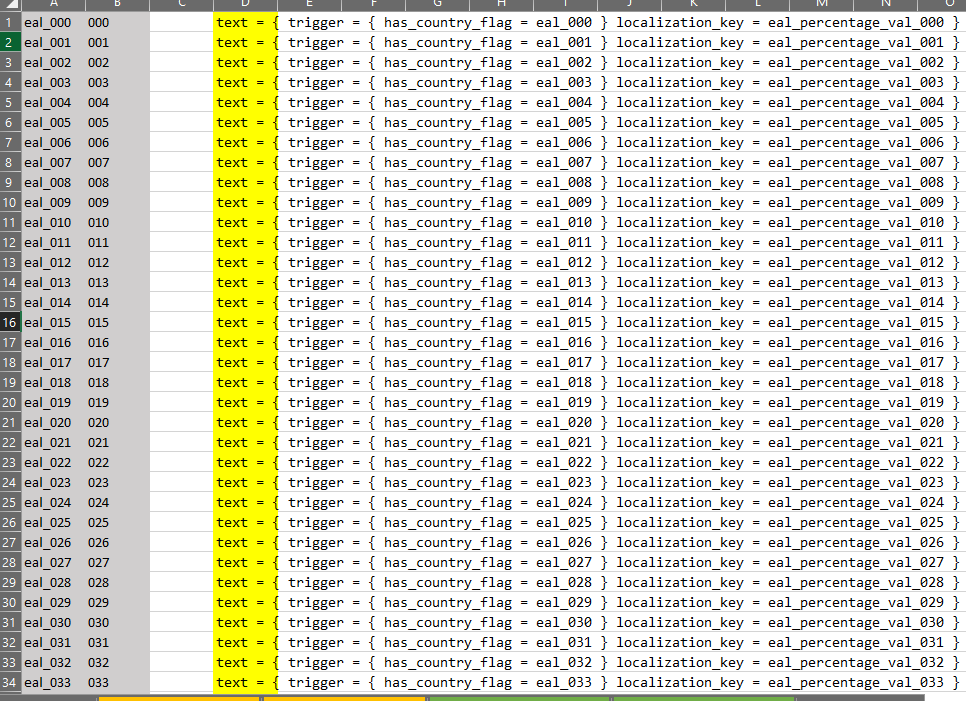Click yellow 'text =' cell in row 6

[246, 123]
